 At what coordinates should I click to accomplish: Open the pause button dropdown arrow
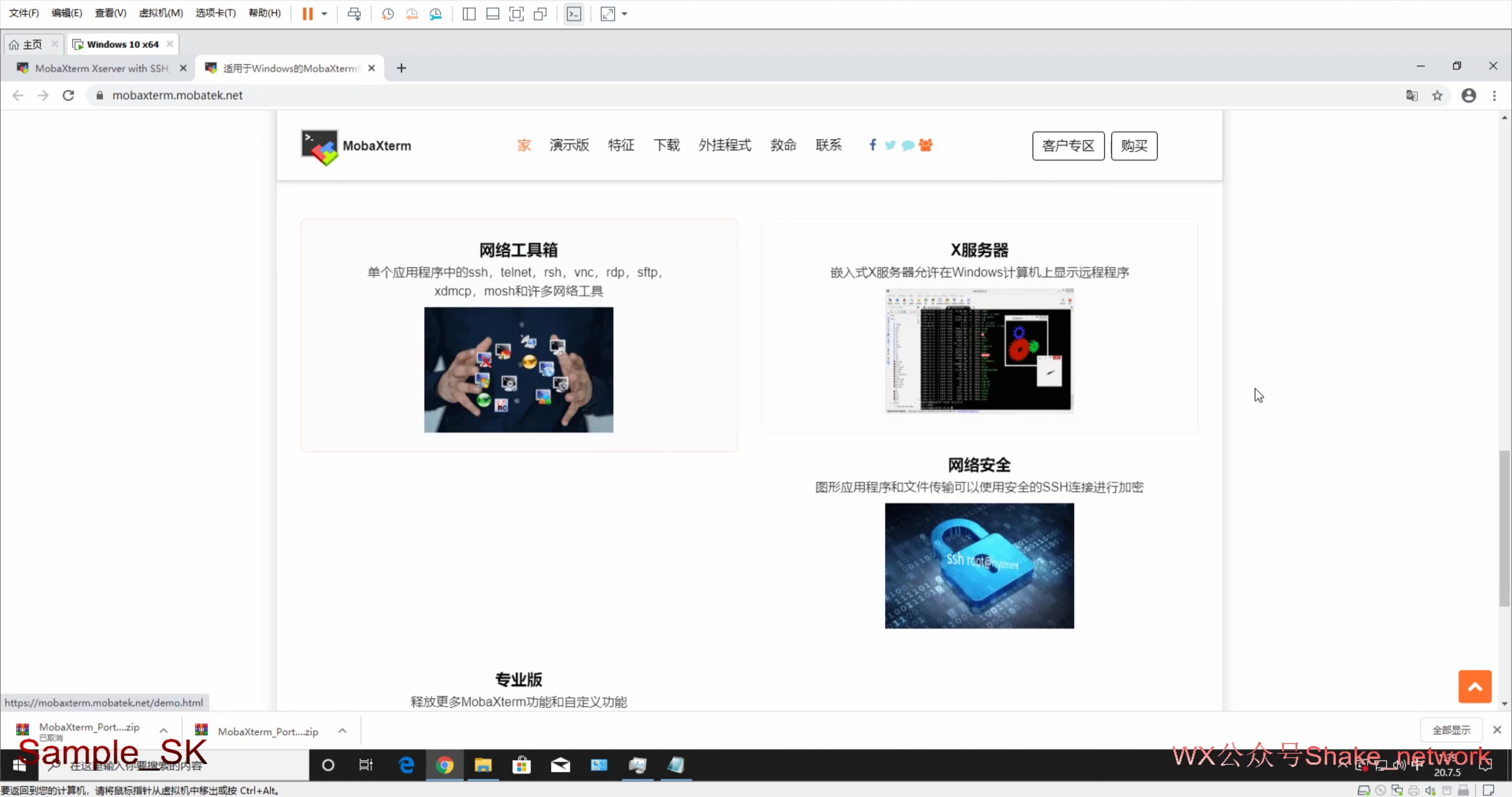tap(324, 14)
